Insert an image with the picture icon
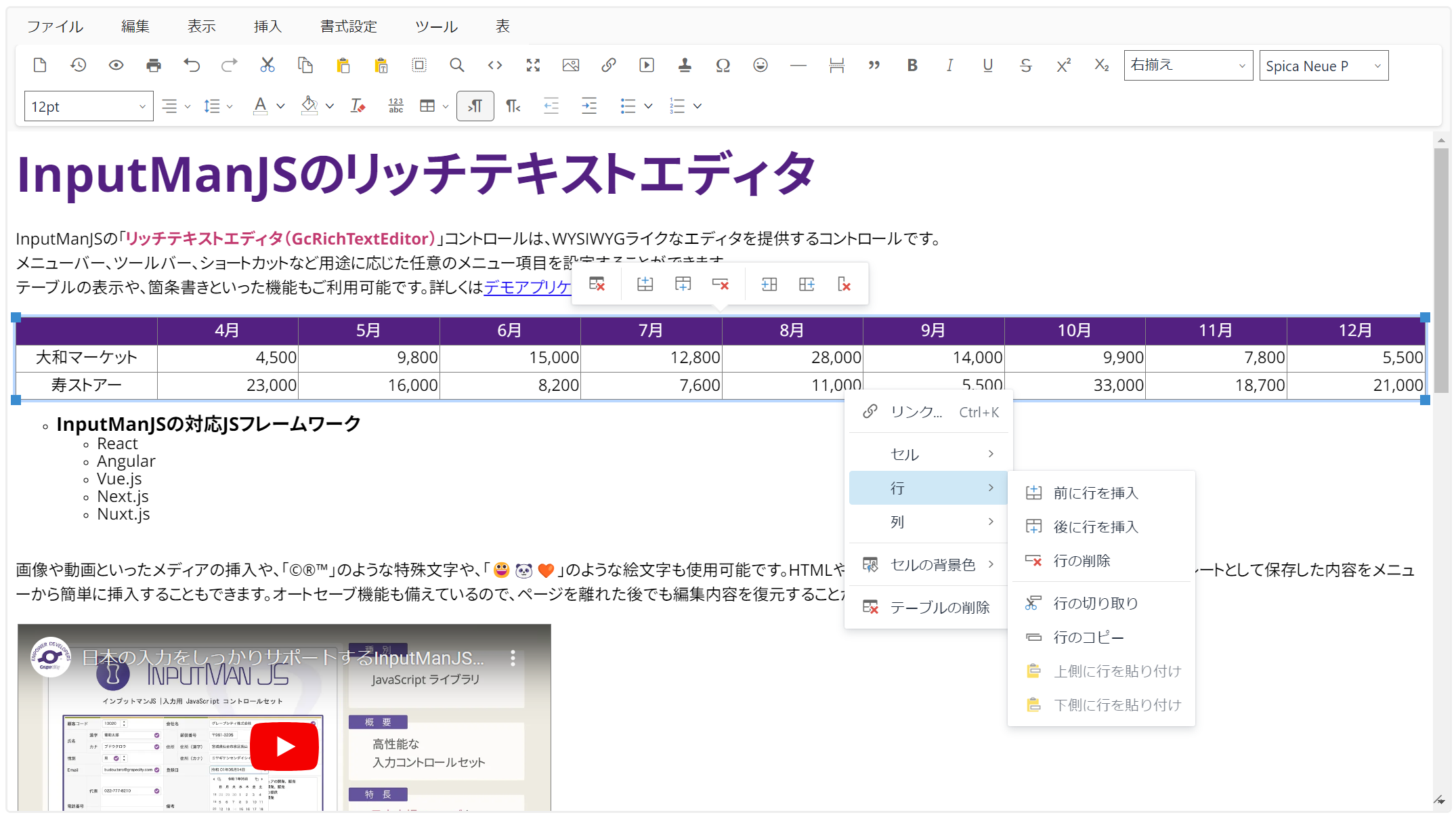The height and width of the screenshot is (819, 1456). pos(571,65)
